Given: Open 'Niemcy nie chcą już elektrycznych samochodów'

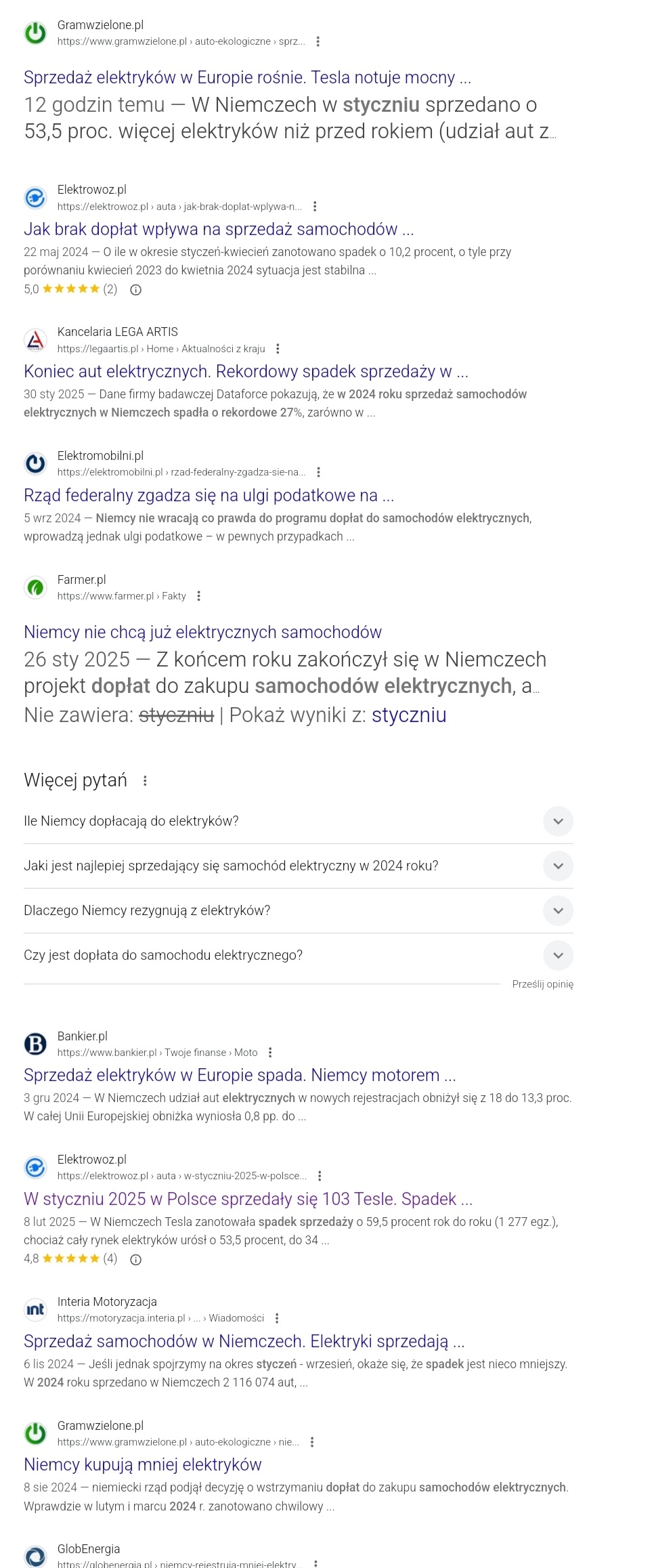Looking at the screenshot, I should pos(202,632).
